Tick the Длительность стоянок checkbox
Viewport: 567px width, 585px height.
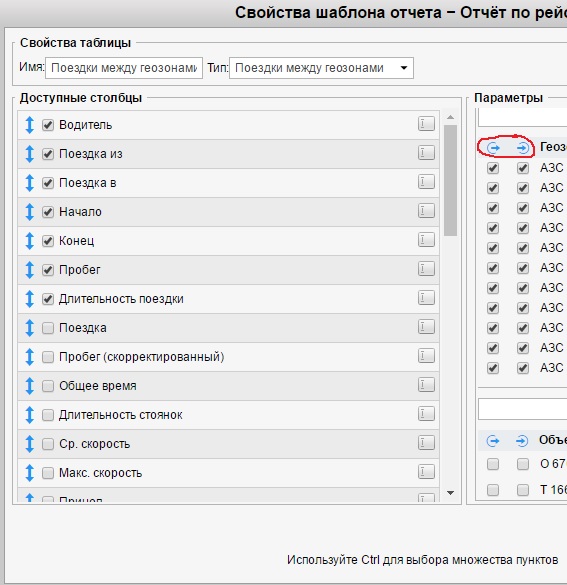pos(48,415)
